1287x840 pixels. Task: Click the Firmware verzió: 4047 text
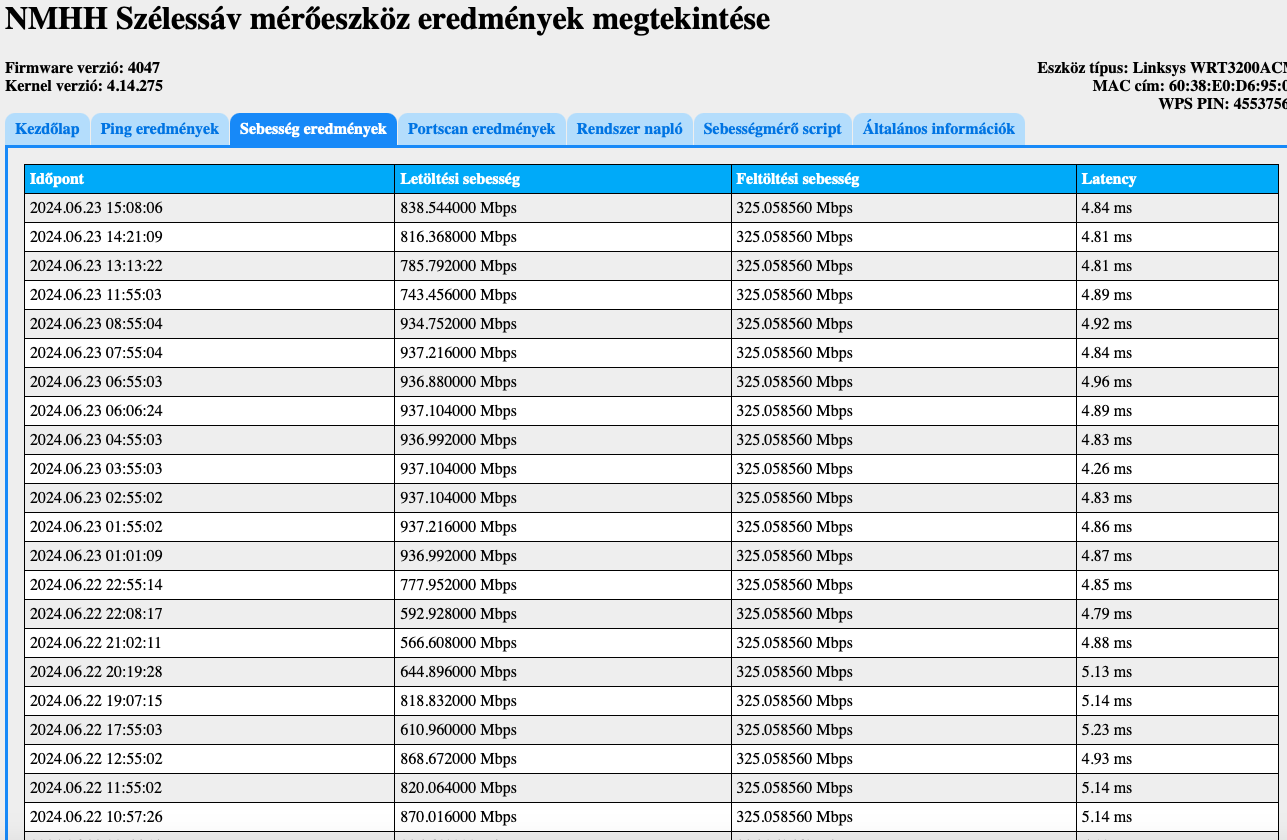tap(82, 68)
